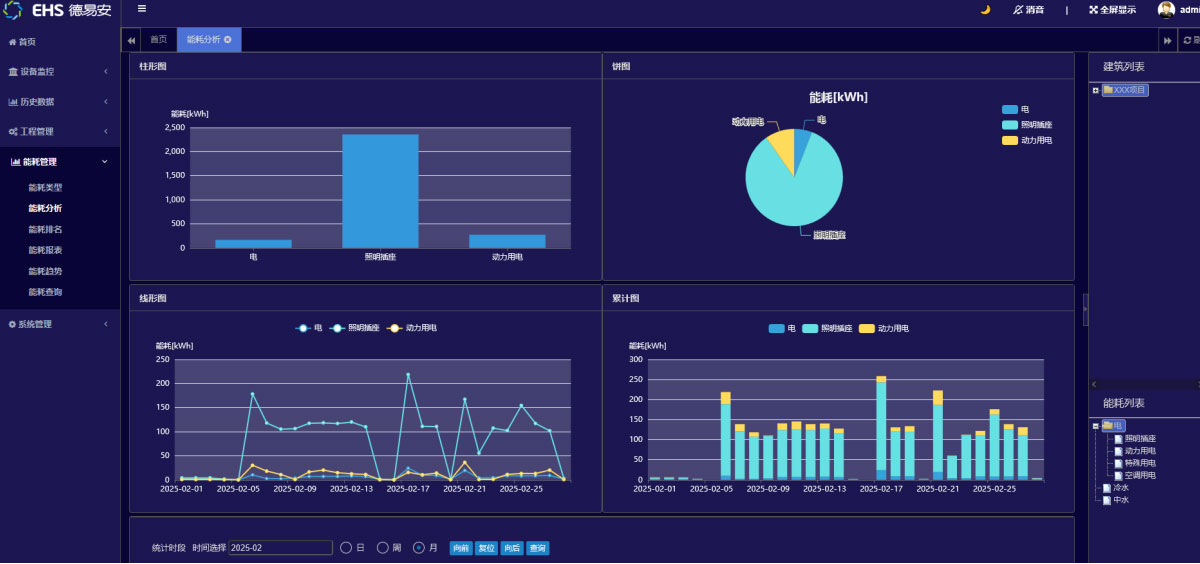The width and height of the screenshot is (1200, 564).
Task: Close the 能耗分析 tab via x icon
Action: (x=228, y=40)
